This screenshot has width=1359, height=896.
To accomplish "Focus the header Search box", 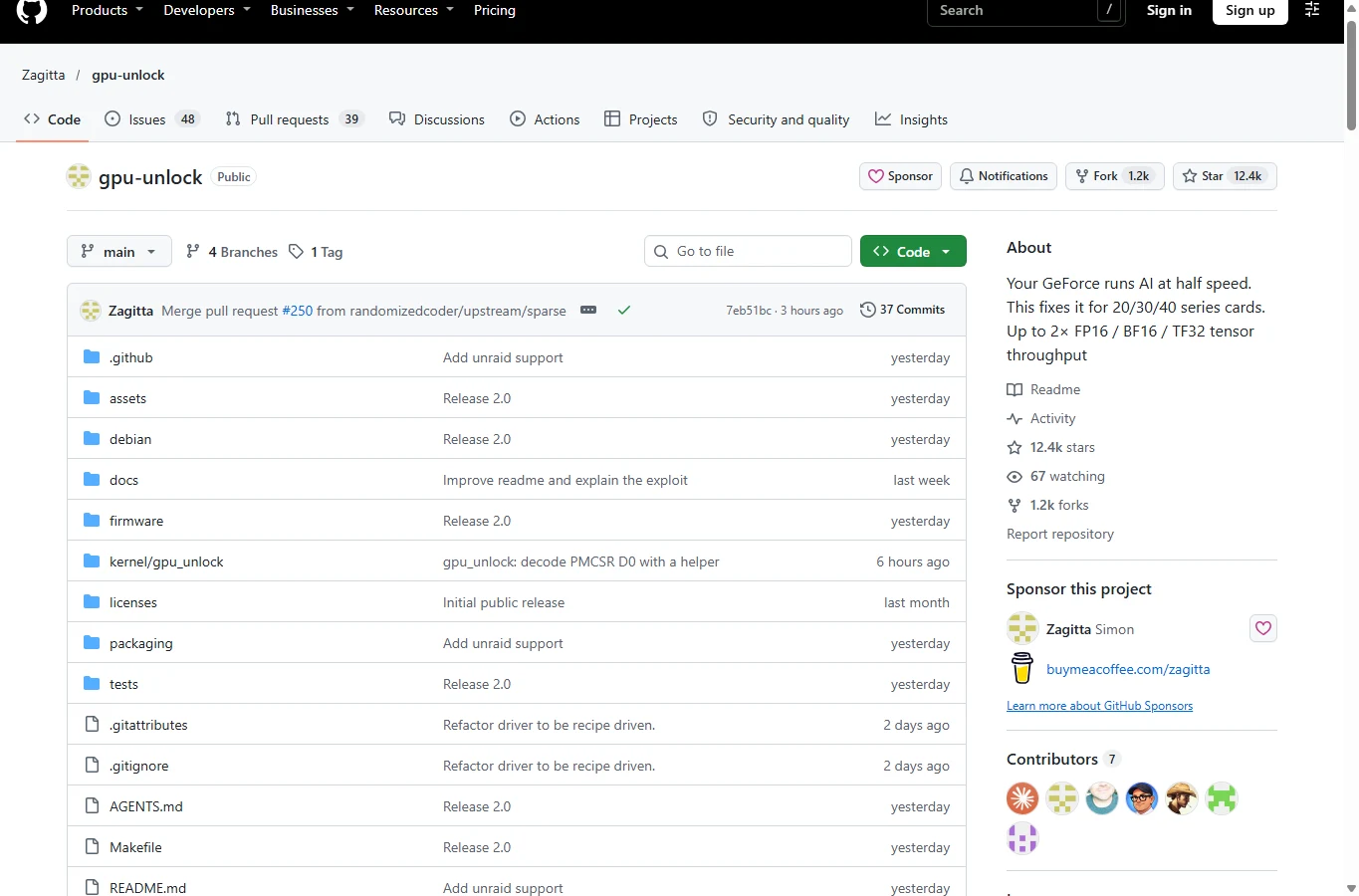I will tap(1026, 10).
